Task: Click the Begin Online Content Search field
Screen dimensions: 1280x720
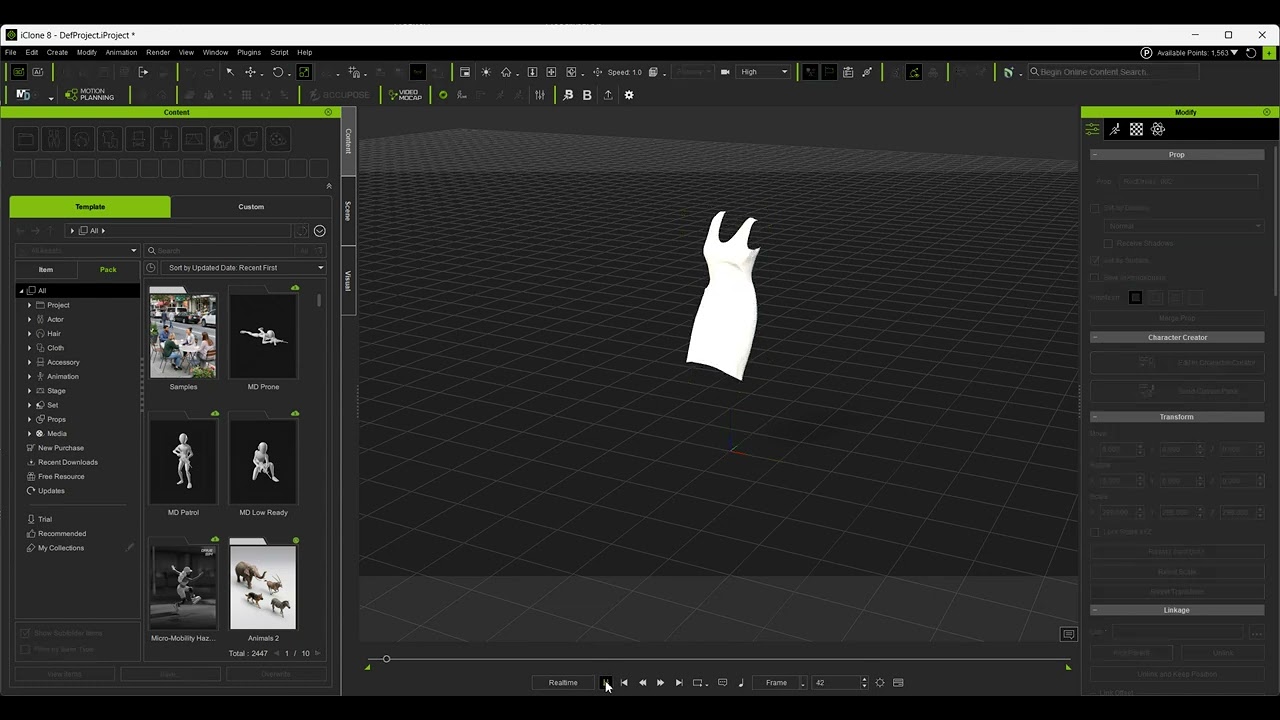Action: 1112,72
